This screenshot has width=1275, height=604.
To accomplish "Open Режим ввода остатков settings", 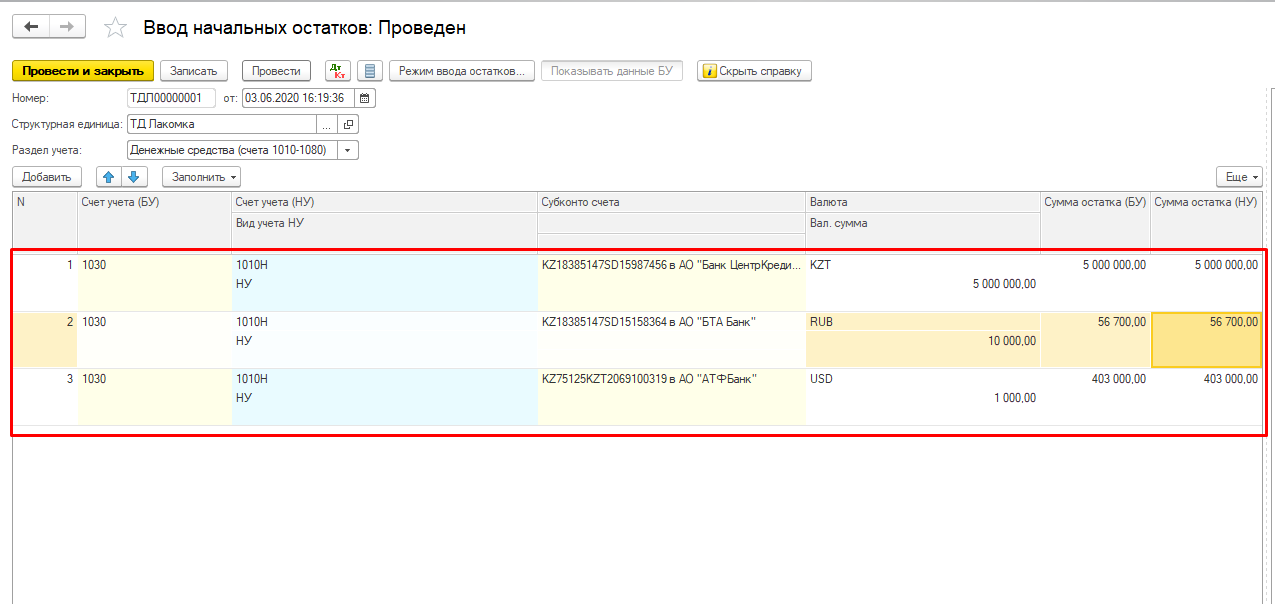I will [461, 71].
